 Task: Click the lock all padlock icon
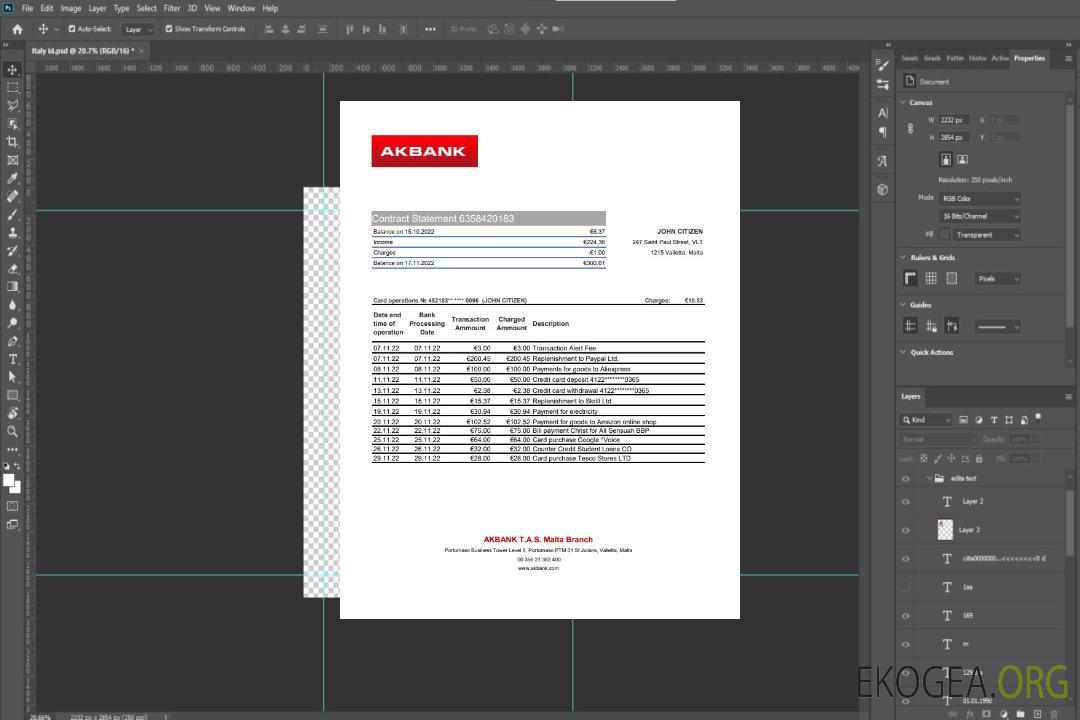[979, 458]
